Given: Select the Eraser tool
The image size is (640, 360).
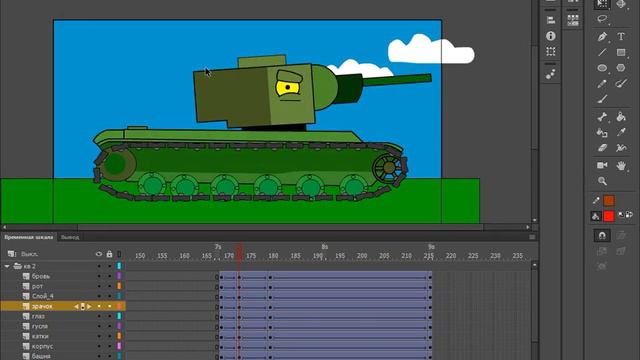Looking at the screenshot, I should pos(602,148).
